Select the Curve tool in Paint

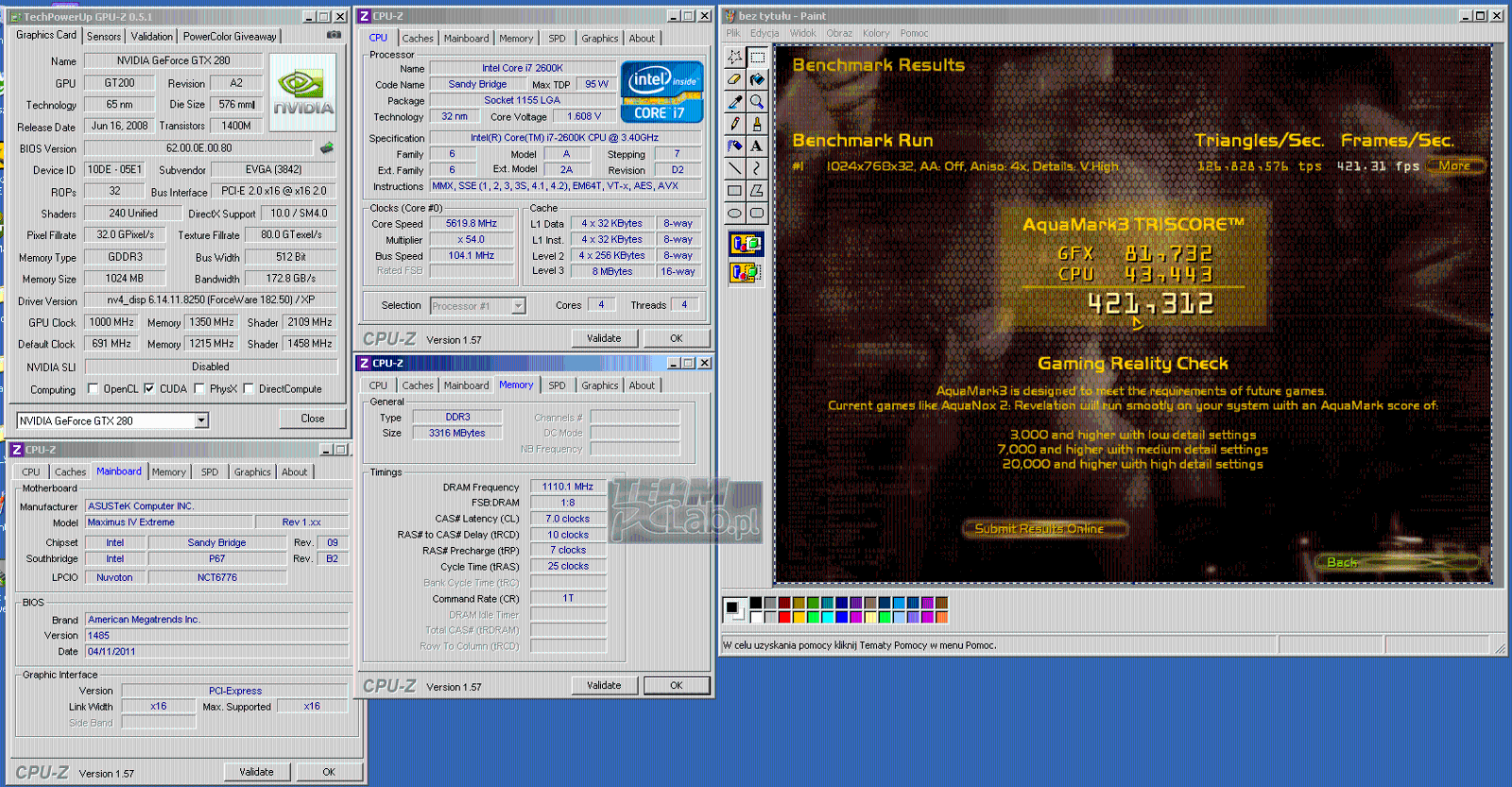pos(757,168)
